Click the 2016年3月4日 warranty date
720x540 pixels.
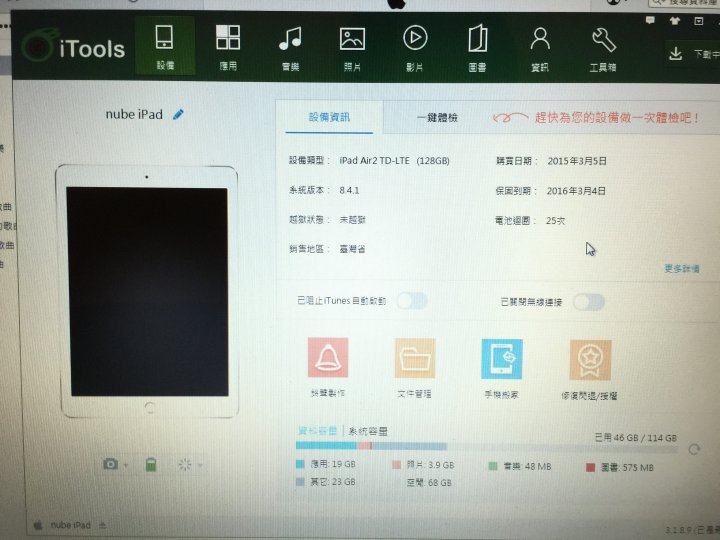coord(576,191)
